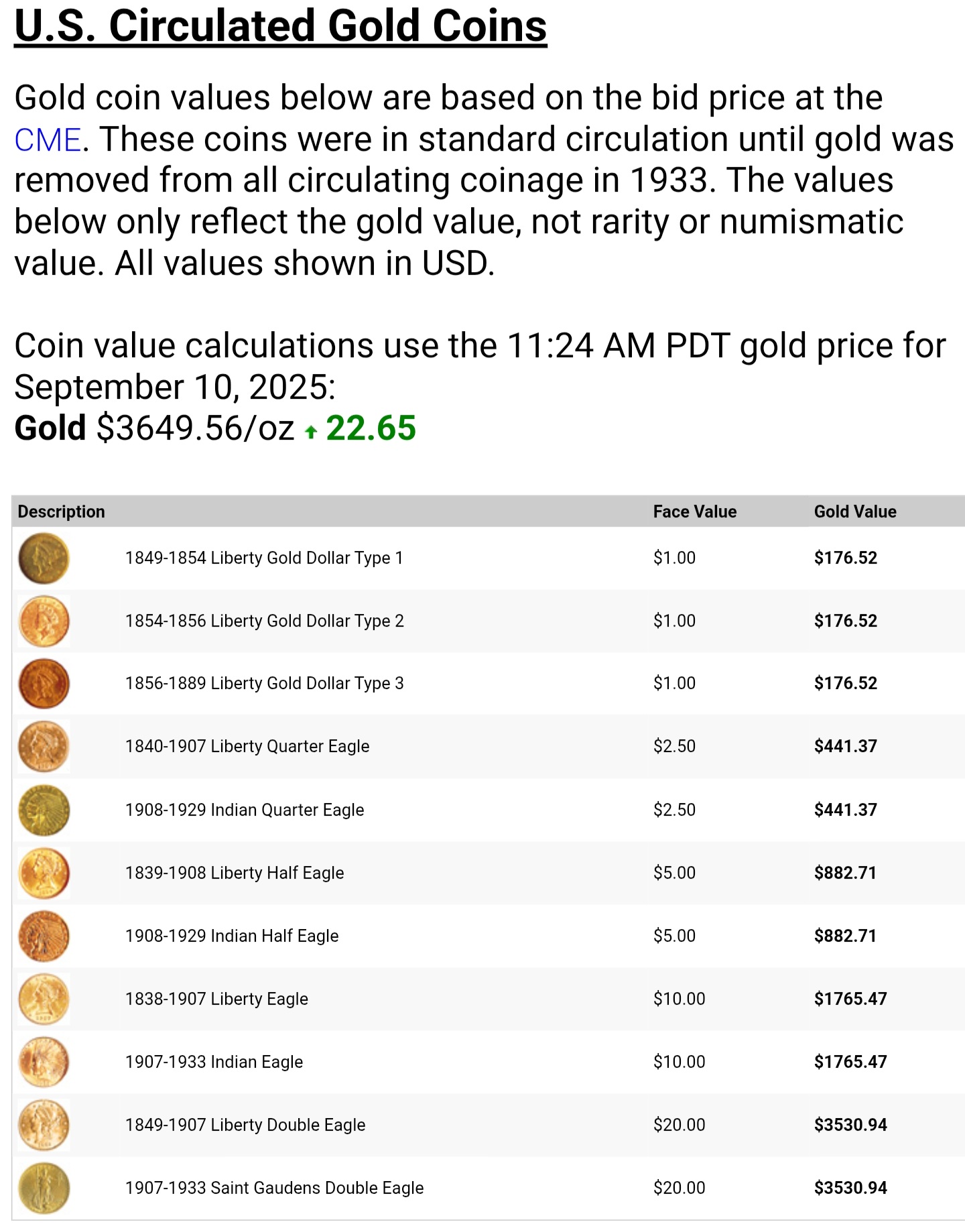The image size is (965, 1232).
Task: Click the Description column header
Action: [x=61, y=512]
